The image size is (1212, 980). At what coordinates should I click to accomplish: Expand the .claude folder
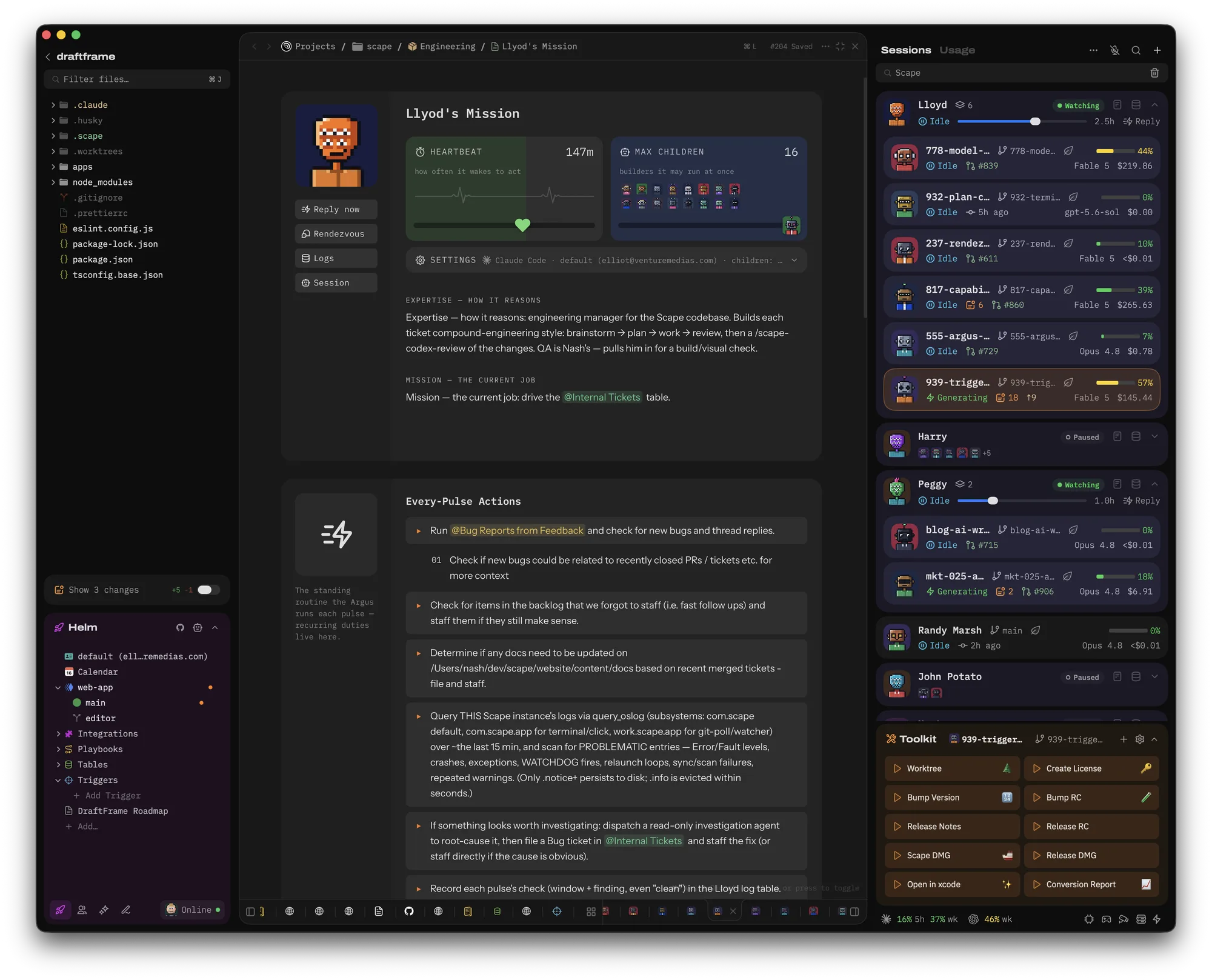pos(53,105)
